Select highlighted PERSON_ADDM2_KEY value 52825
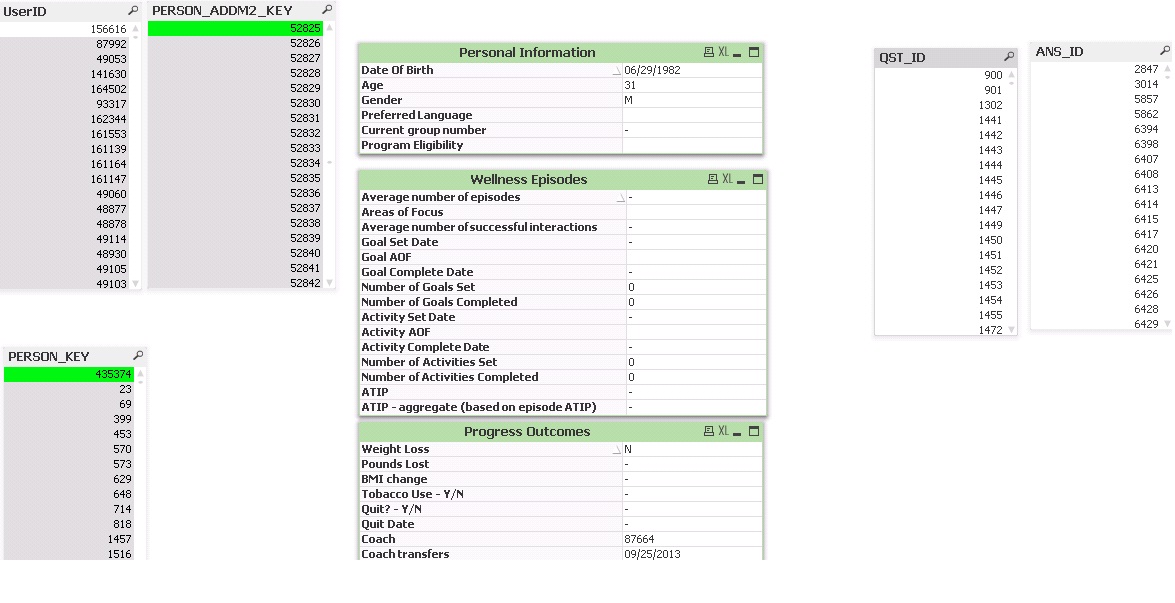The image size is (1175, 603). point(235,28)
